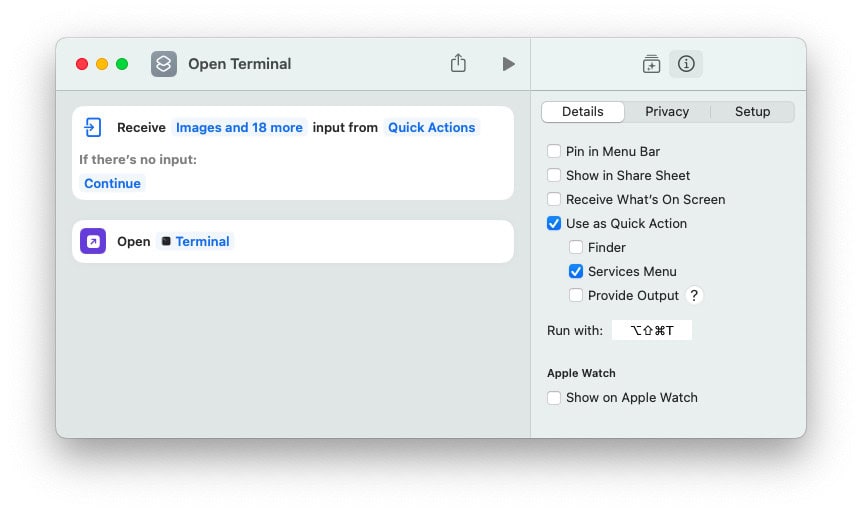
Task: Click the Shortcuts app icon beside the title
Action: pyautogui.click(x=164, y=64)
